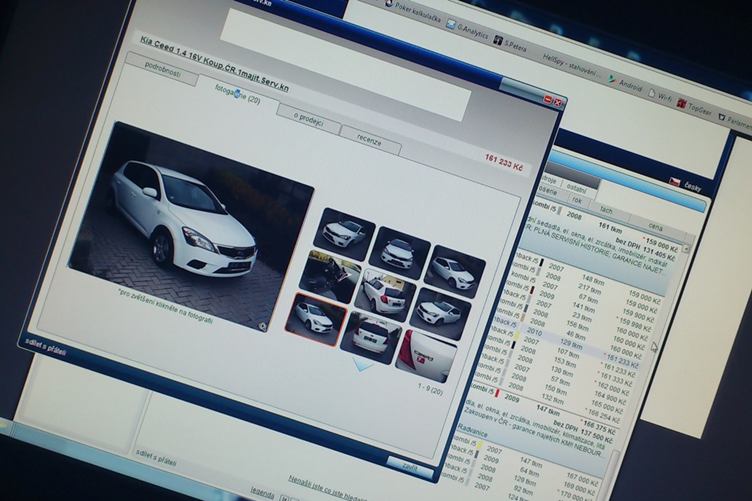Switch to the ostatní tab in back window

point(576,187)
